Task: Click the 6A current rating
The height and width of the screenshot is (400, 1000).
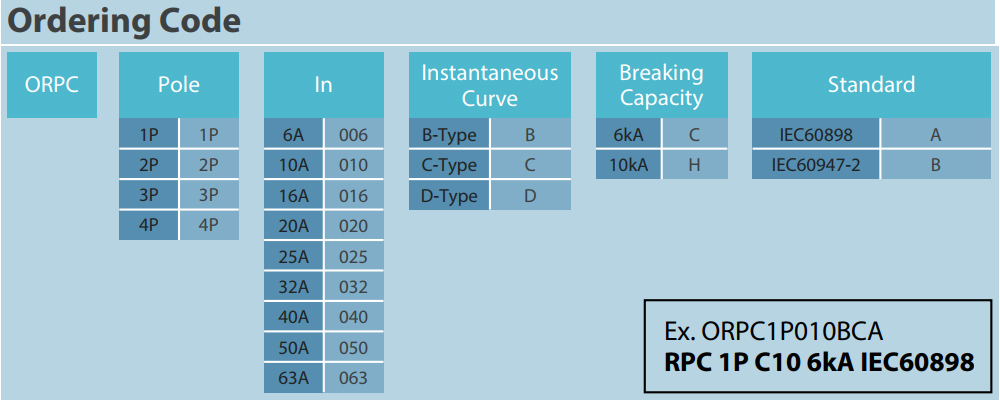Action: pos(293,135)
